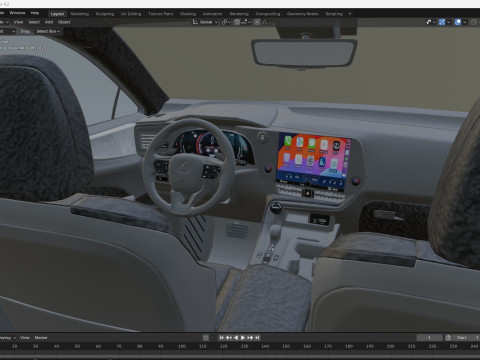Open the pivot point dropdown

tap(226, 22)
